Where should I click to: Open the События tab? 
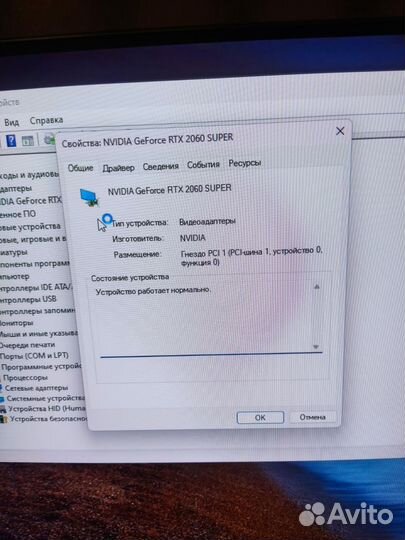tap(203, 165)
